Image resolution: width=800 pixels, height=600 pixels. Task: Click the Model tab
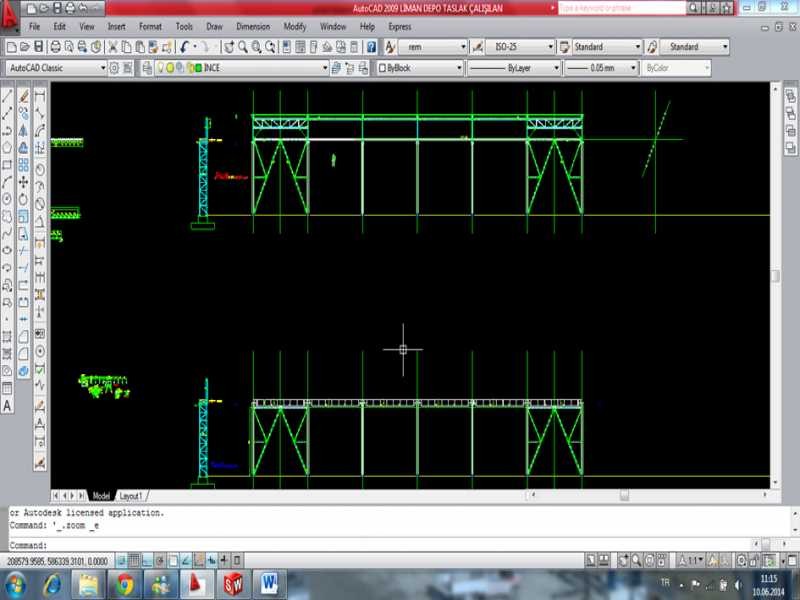(101, 495)
